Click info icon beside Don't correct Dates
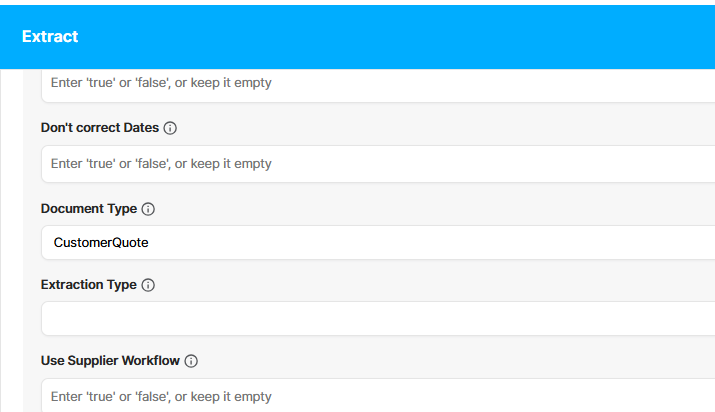 [x=170, y=128]
